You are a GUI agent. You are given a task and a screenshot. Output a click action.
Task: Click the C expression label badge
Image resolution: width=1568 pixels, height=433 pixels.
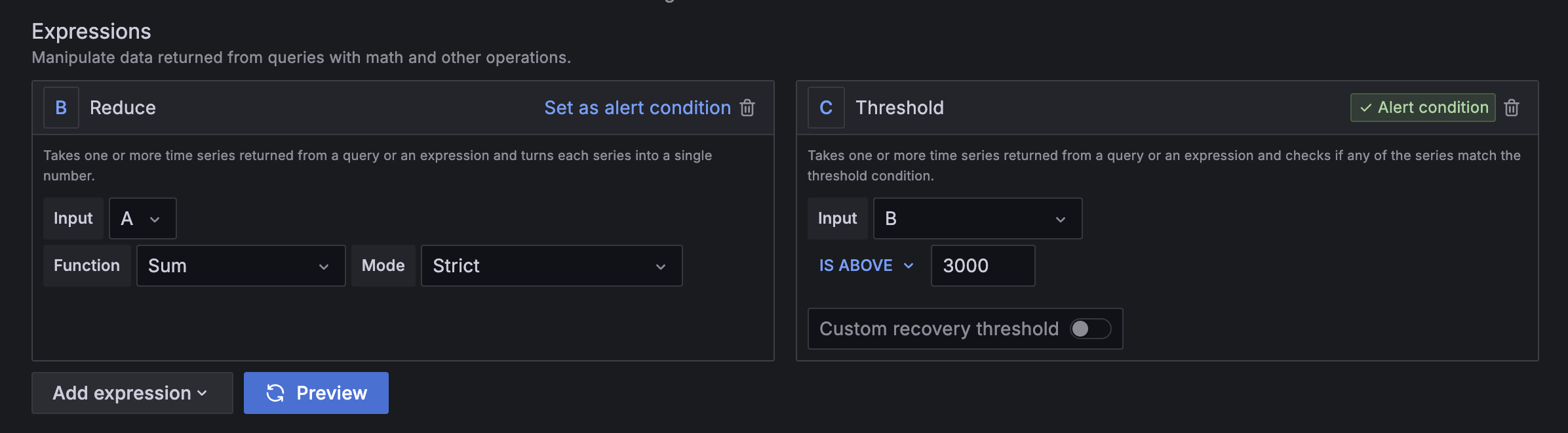click(825, 108)
